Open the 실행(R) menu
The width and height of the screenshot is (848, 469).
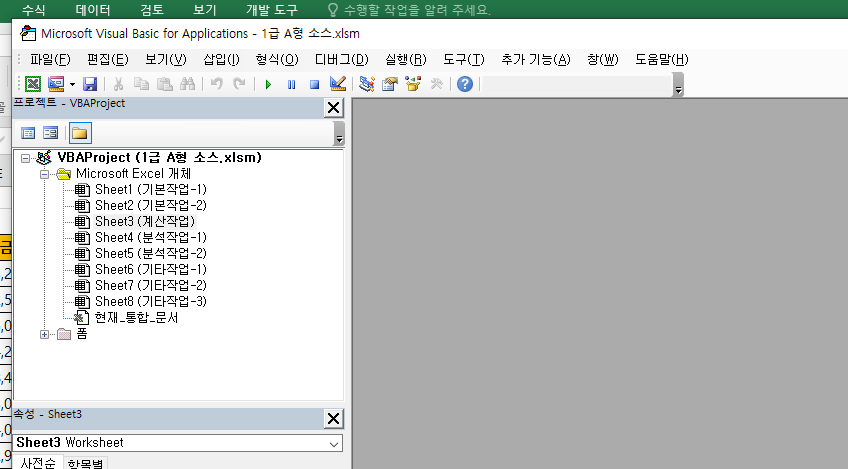(x=406, y=60)
